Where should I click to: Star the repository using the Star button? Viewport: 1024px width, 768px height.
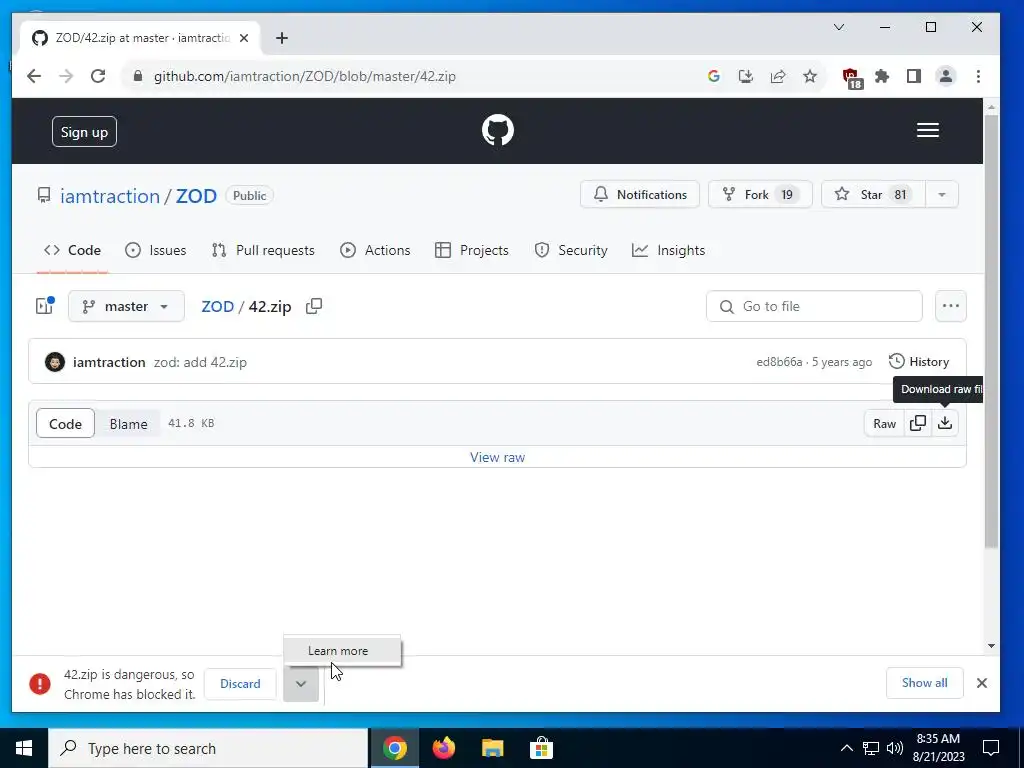pos(872,195)
